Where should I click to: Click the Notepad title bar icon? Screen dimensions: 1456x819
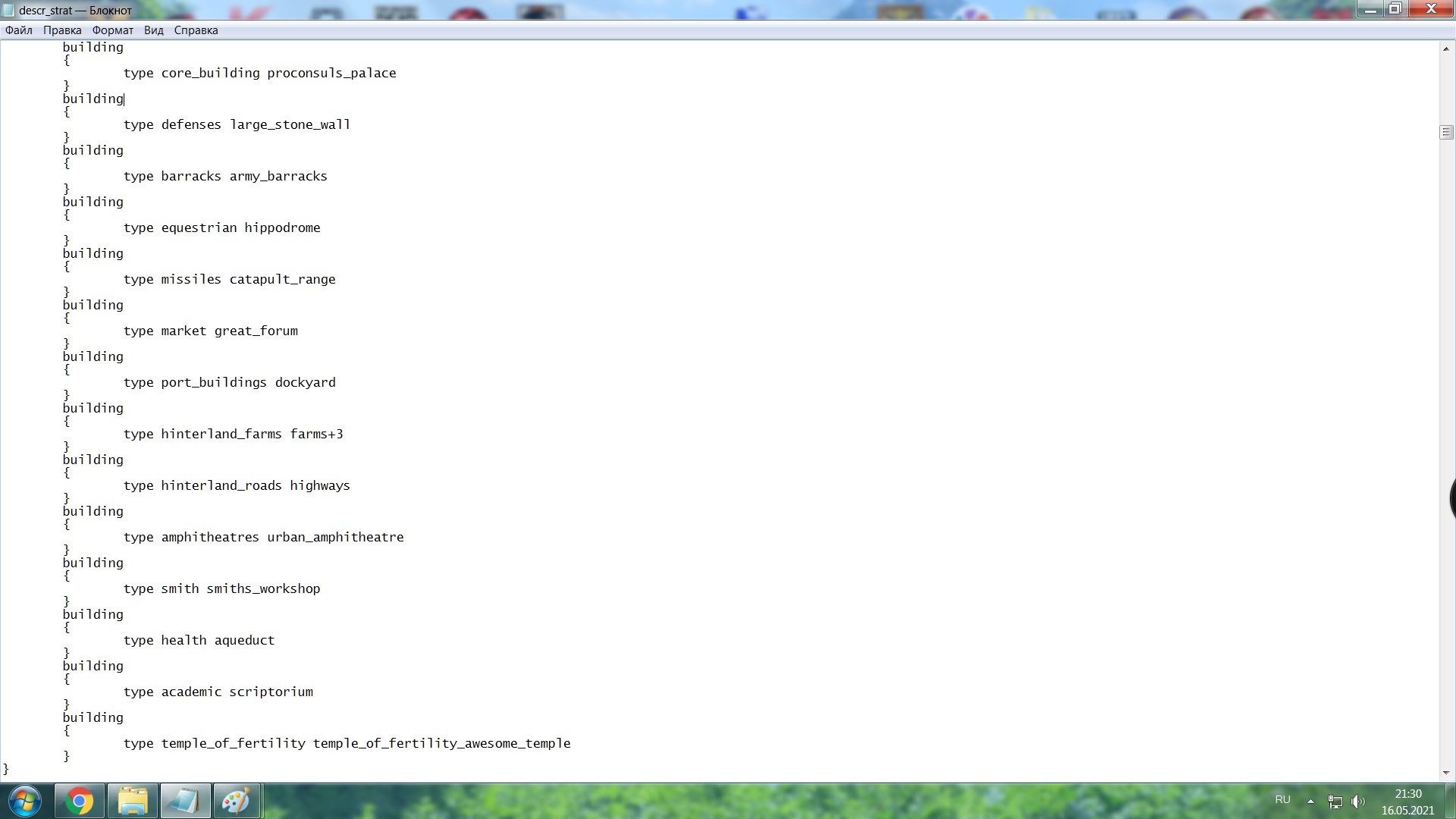tap(8, 11)
